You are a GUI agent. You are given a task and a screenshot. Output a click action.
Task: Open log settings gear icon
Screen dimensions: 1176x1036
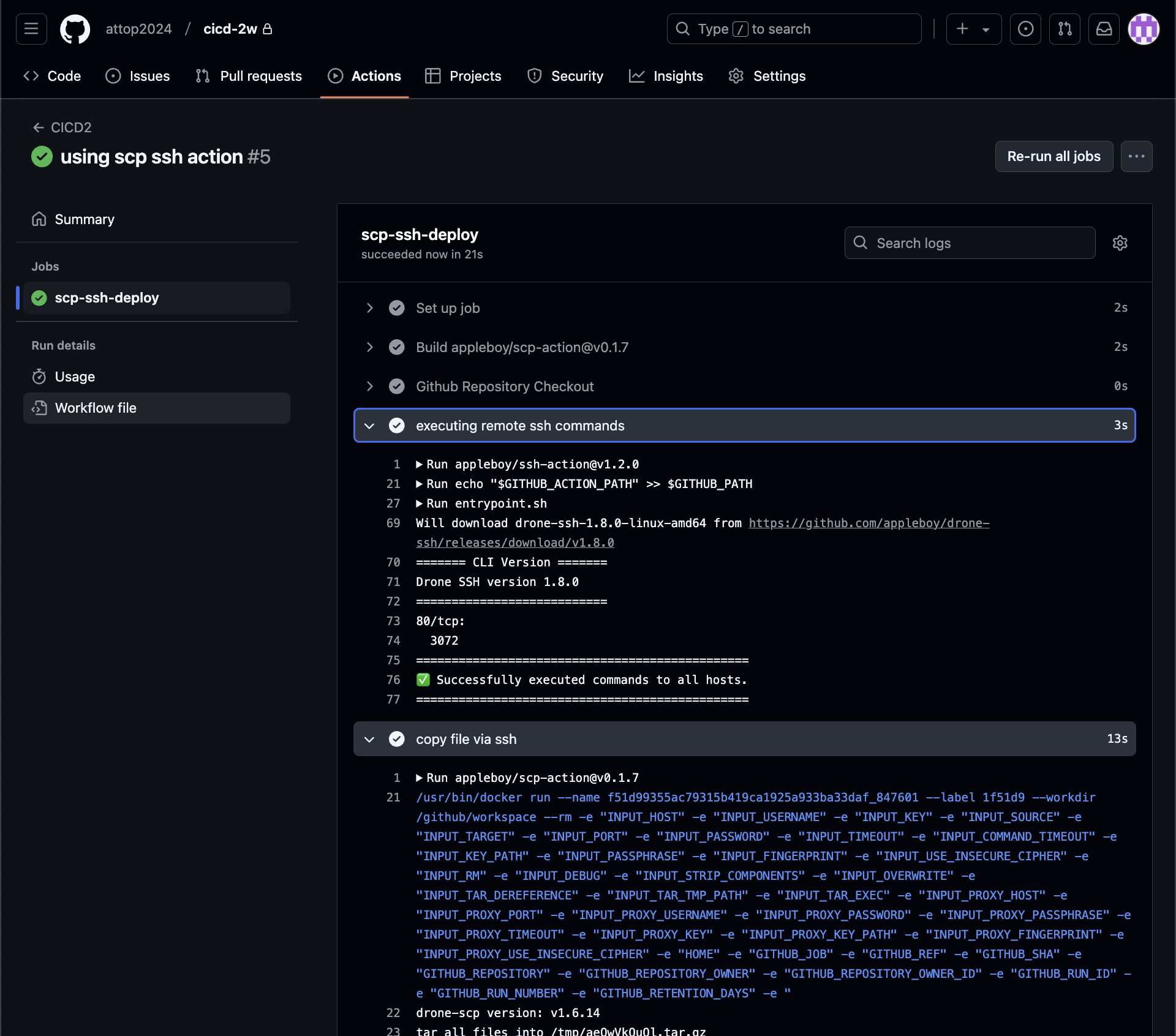click(1120, 243)
